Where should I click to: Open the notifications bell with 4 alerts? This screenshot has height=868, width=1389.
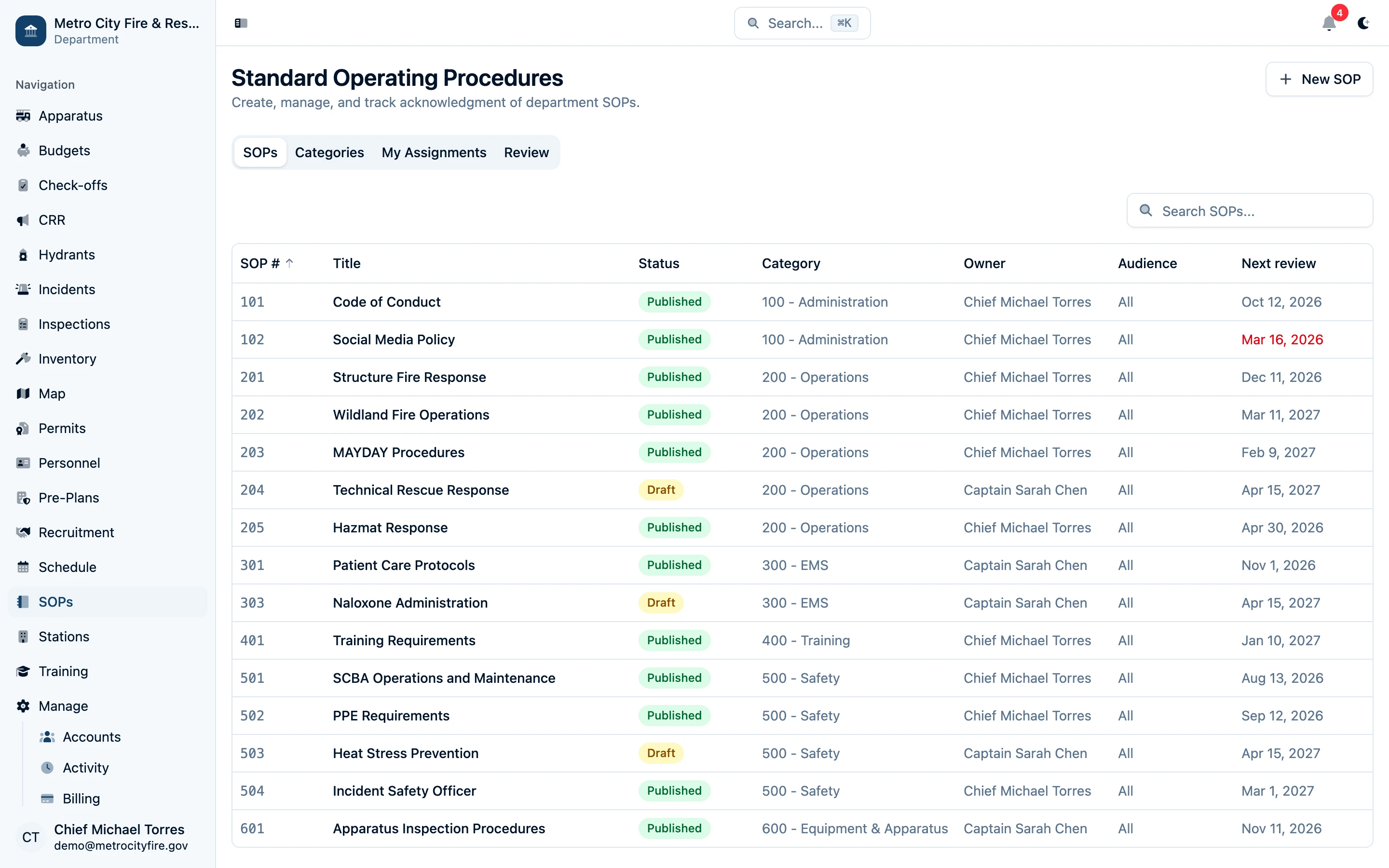1329,24
